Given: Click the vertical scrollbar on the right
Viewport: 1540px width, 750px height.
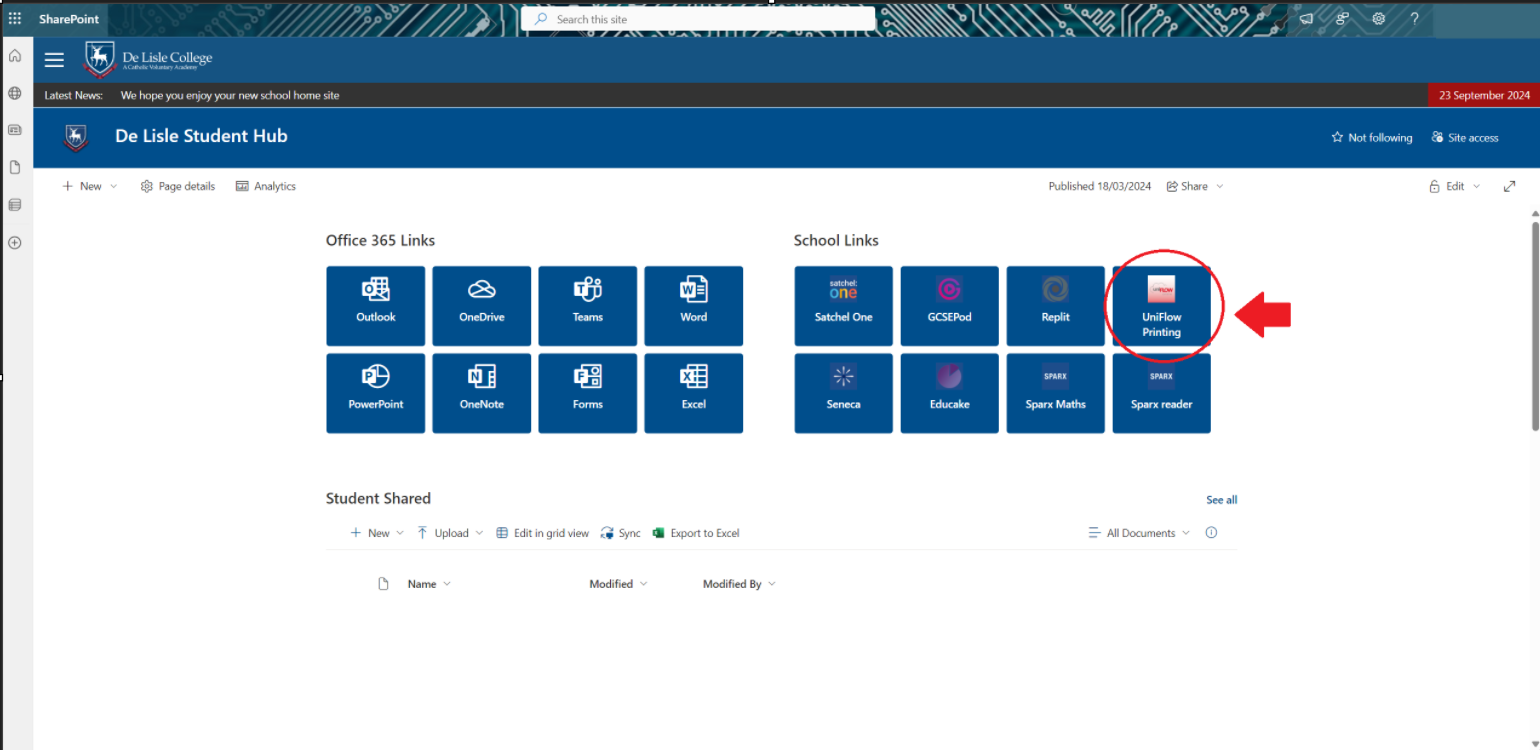Looking at the screenshot, I should click(1534, 326).
